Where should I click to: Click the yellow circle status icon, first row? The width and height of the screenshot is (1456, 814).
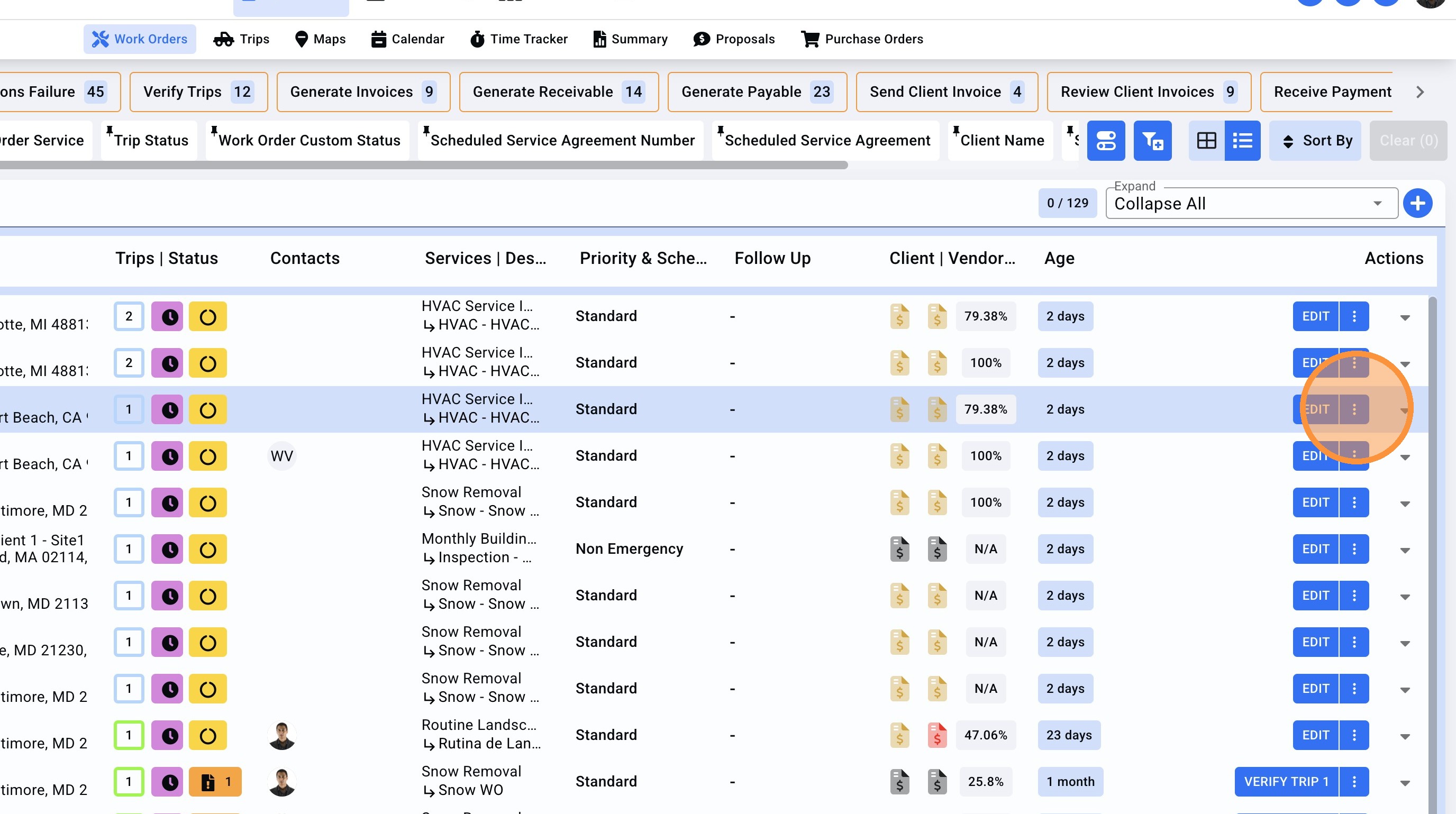tap(207, 316)
